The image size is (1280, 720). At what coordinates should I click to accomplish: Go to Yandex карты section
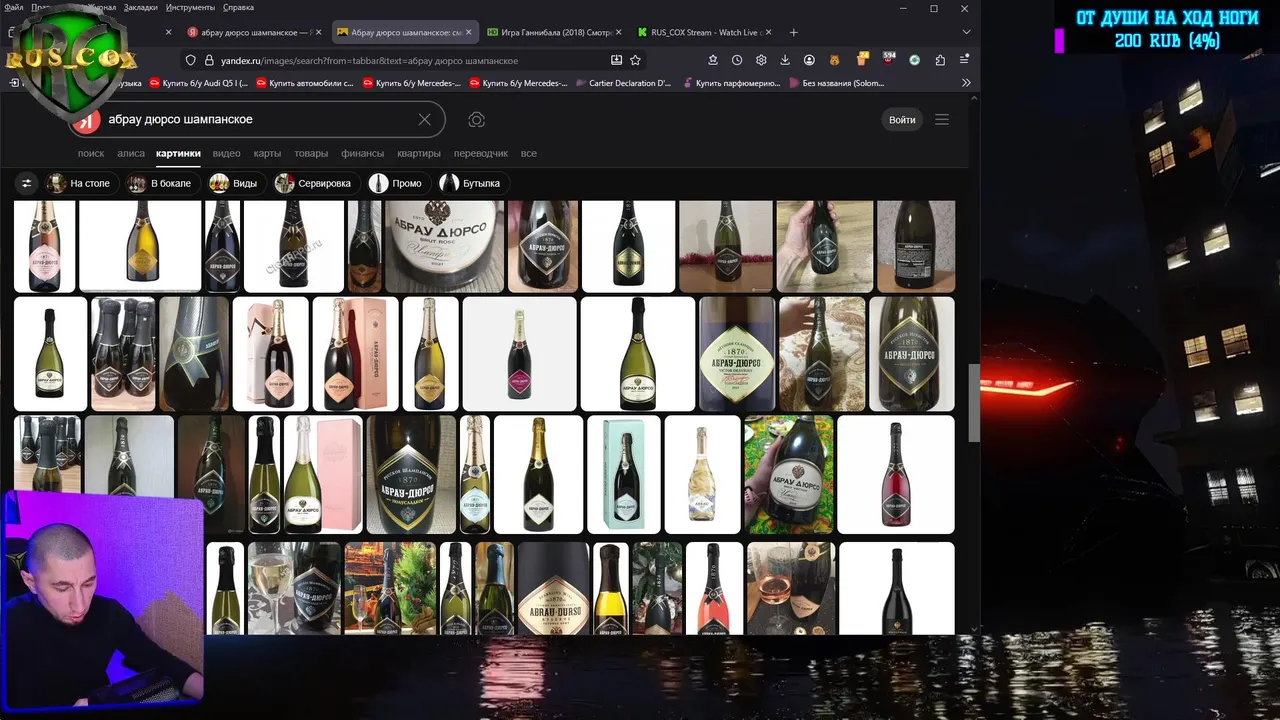(267, 153)
